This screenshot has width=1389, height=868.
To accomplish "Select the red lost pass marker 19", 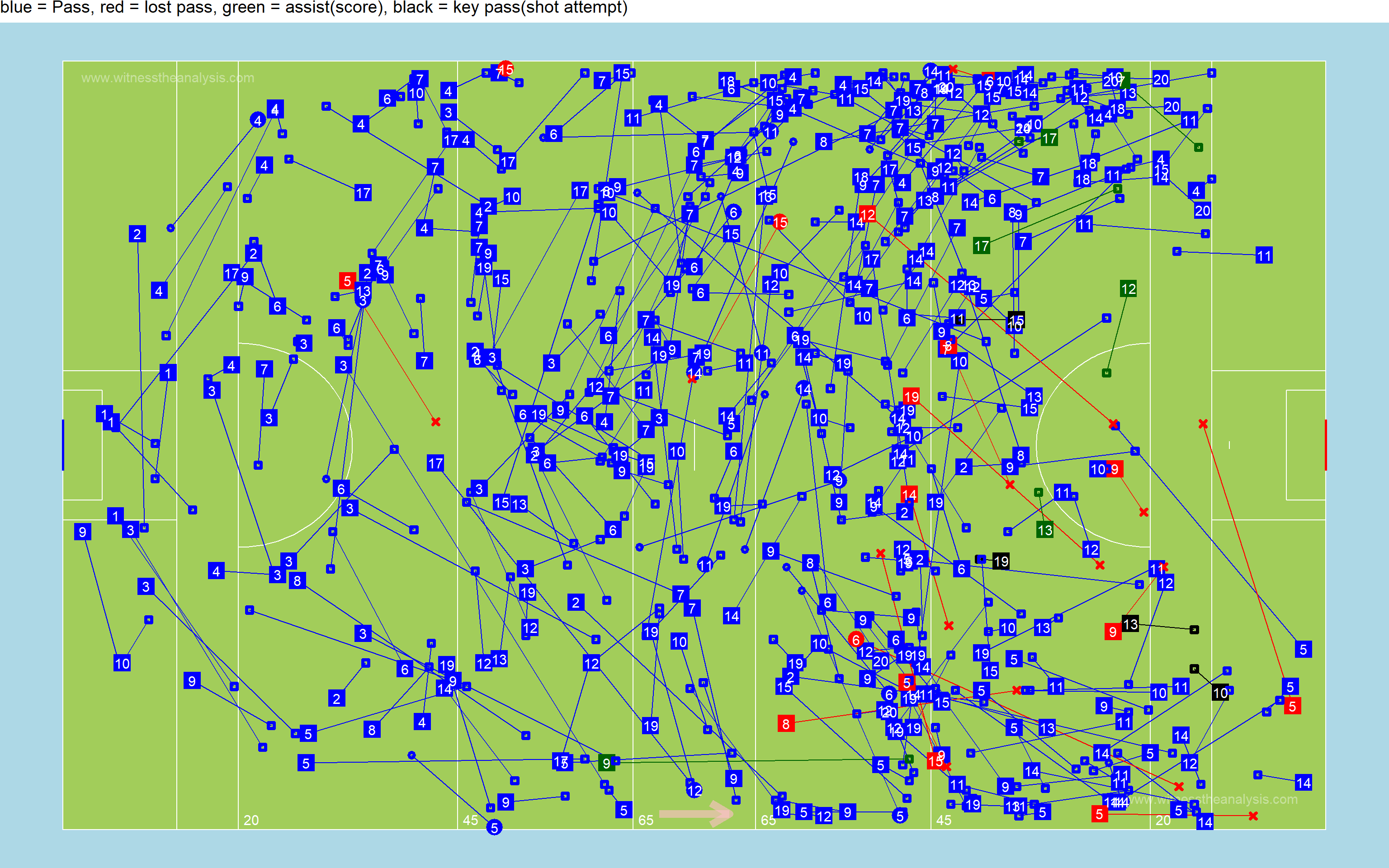I will coord(911,396).
